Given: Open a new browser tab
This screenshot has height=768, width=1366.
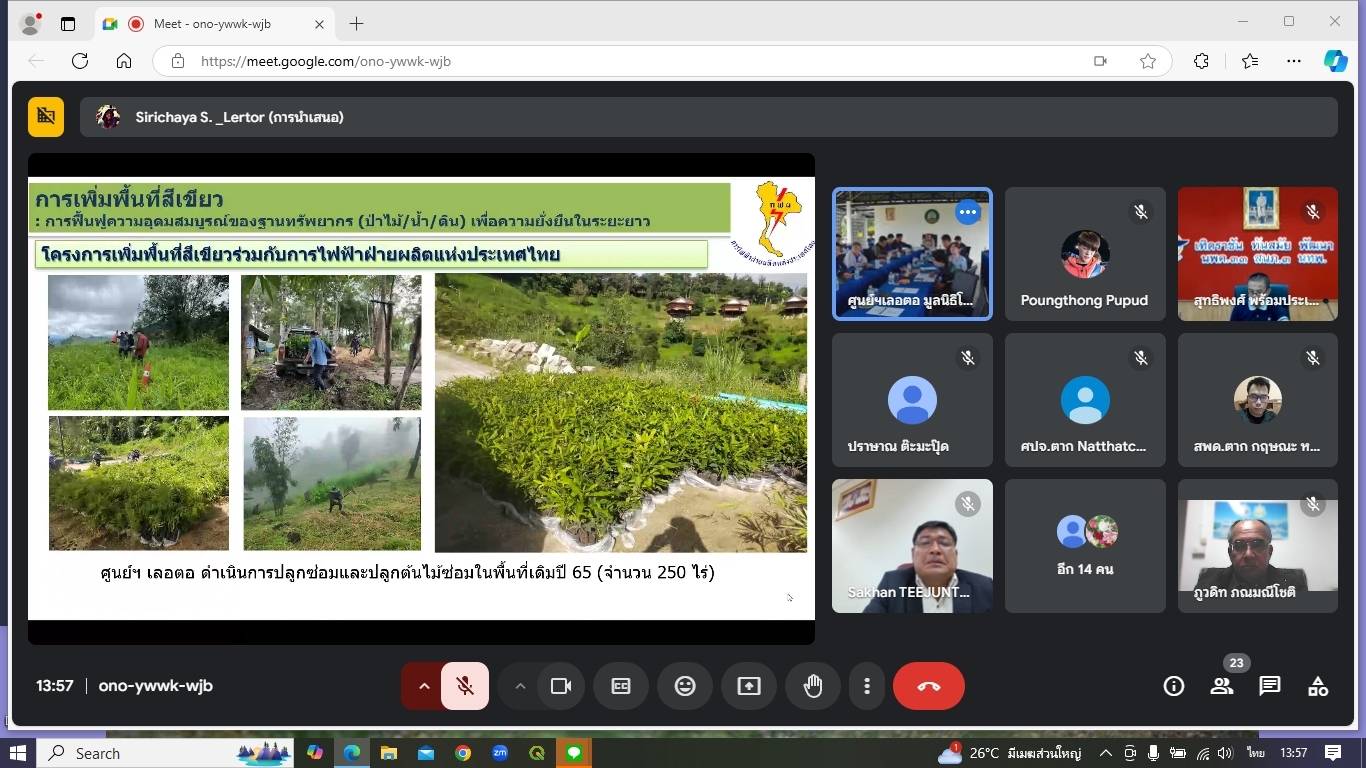Looking at the screenshot, I should point(357,23).
